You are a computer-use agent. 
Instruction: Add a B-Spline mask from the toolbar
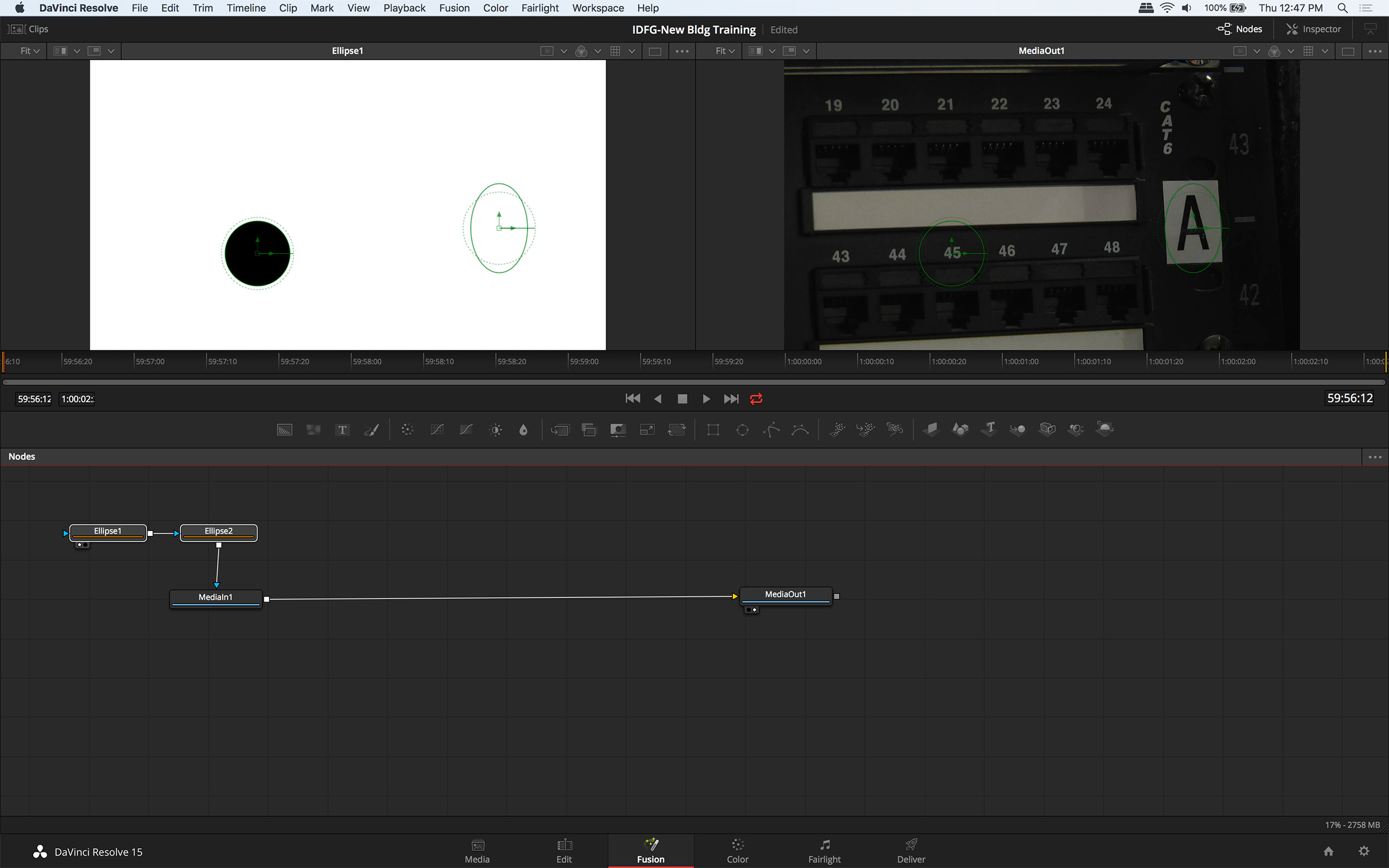click(x=801, y=429)
